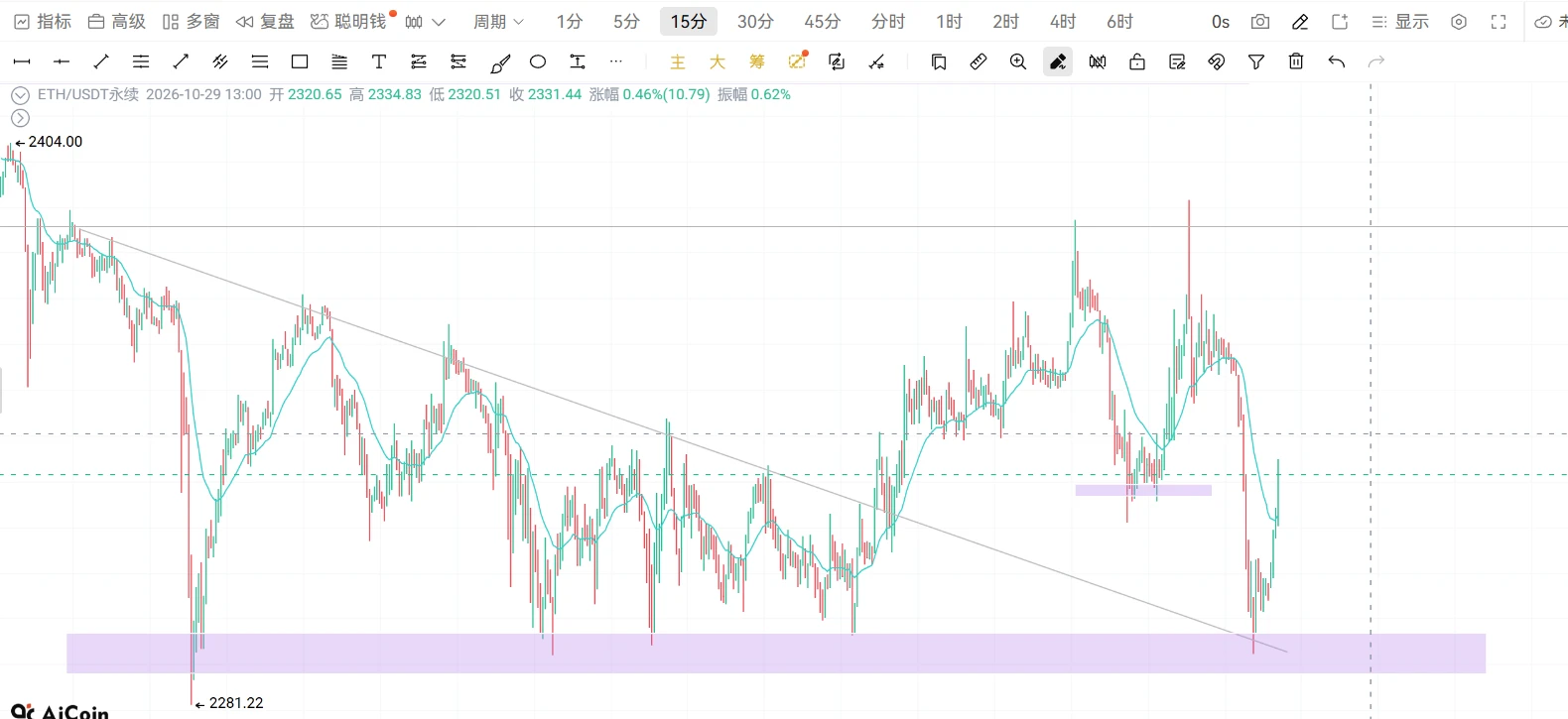Select the rectangle drawing tool
This screenshot has height=719, width=1568.
tap(300, 61)
